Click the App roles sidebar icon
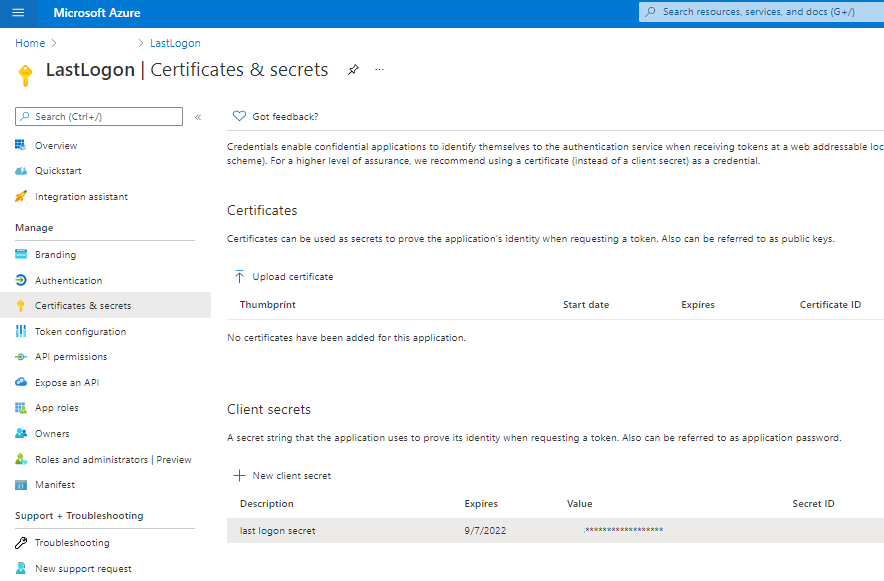 22,407
